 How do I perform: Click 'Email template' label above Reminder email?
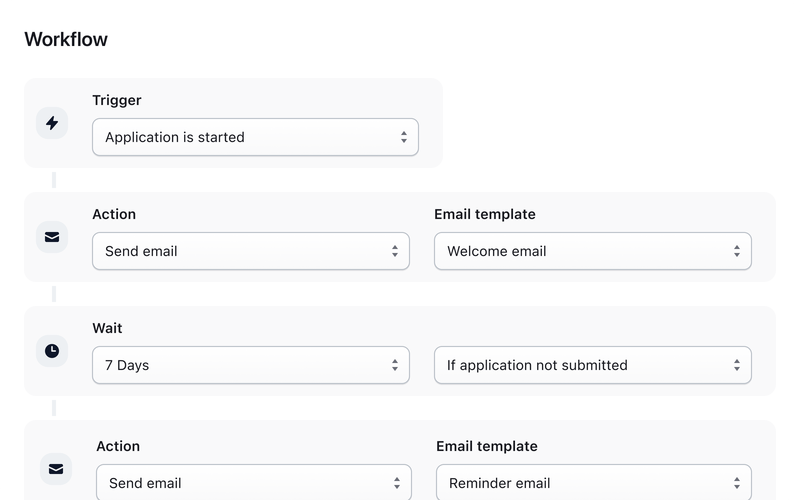tap(487, 446)
